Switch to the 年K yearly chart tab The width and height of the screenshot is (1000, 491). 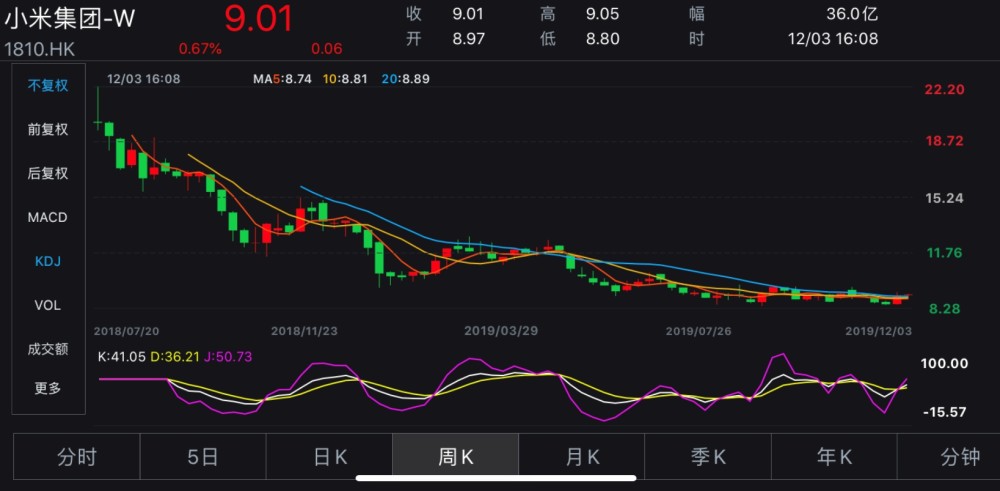coord(834,457)
